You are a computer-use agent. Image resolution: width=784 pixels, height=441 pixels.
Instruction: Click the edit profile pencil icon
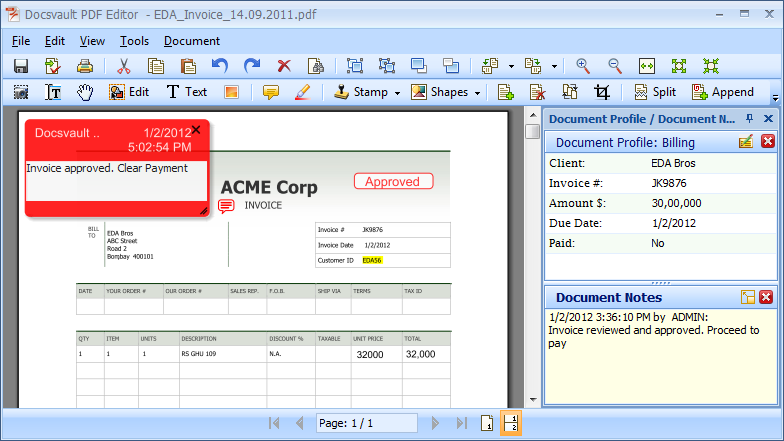(x=746, y=142)
